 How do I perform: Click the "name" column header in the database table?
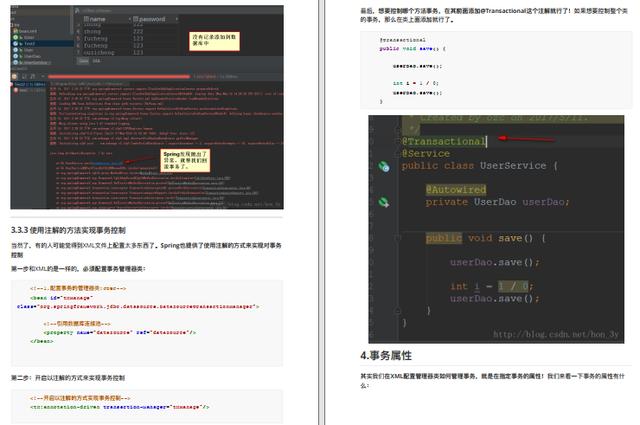95,19
